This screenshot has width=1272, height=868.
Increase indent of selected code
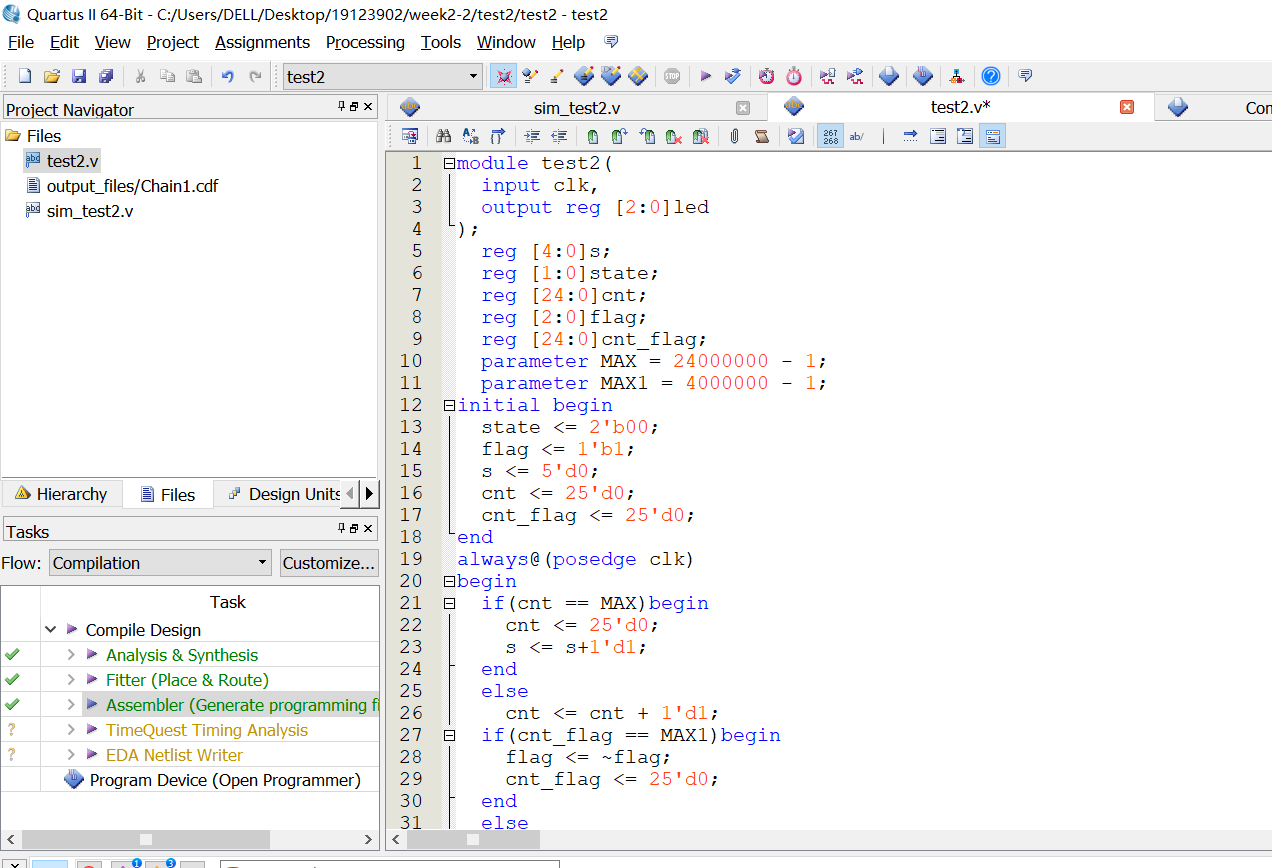[532, 136]
